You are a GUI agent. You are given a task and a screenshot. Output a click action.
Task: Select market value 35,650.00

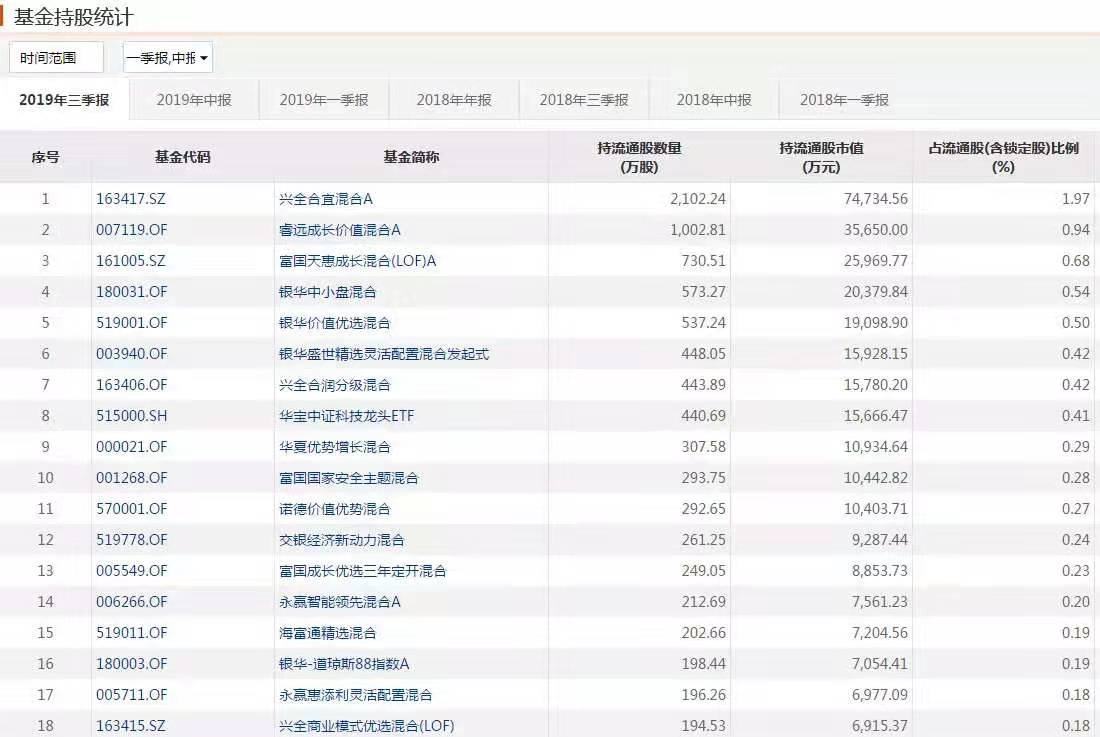pyautogui.click(x=876, y=230)
